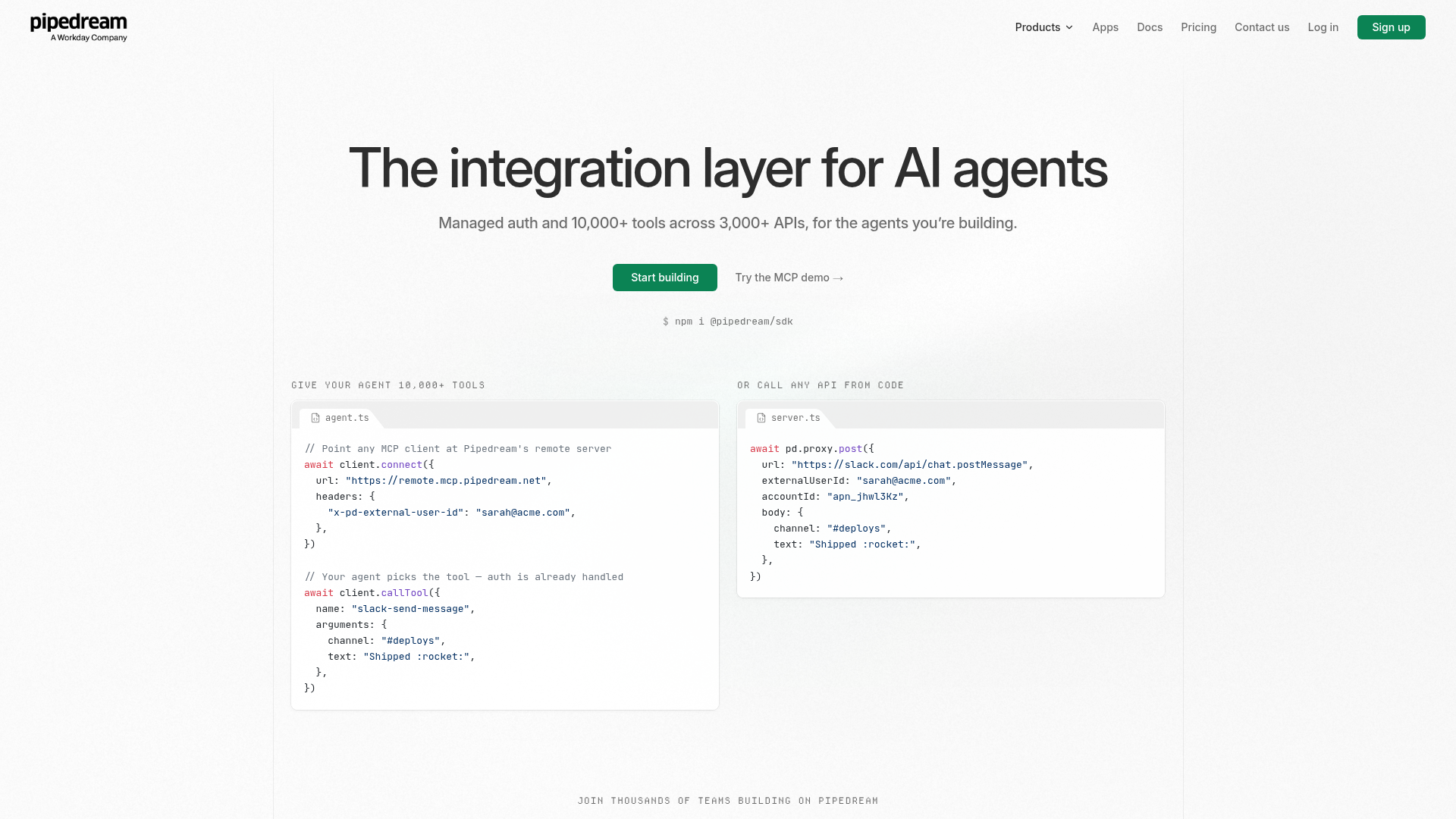The height and width of the screenshot is (819, 1456).
Task: Open the Products dropdown menu
Action: coord(1044,27)
